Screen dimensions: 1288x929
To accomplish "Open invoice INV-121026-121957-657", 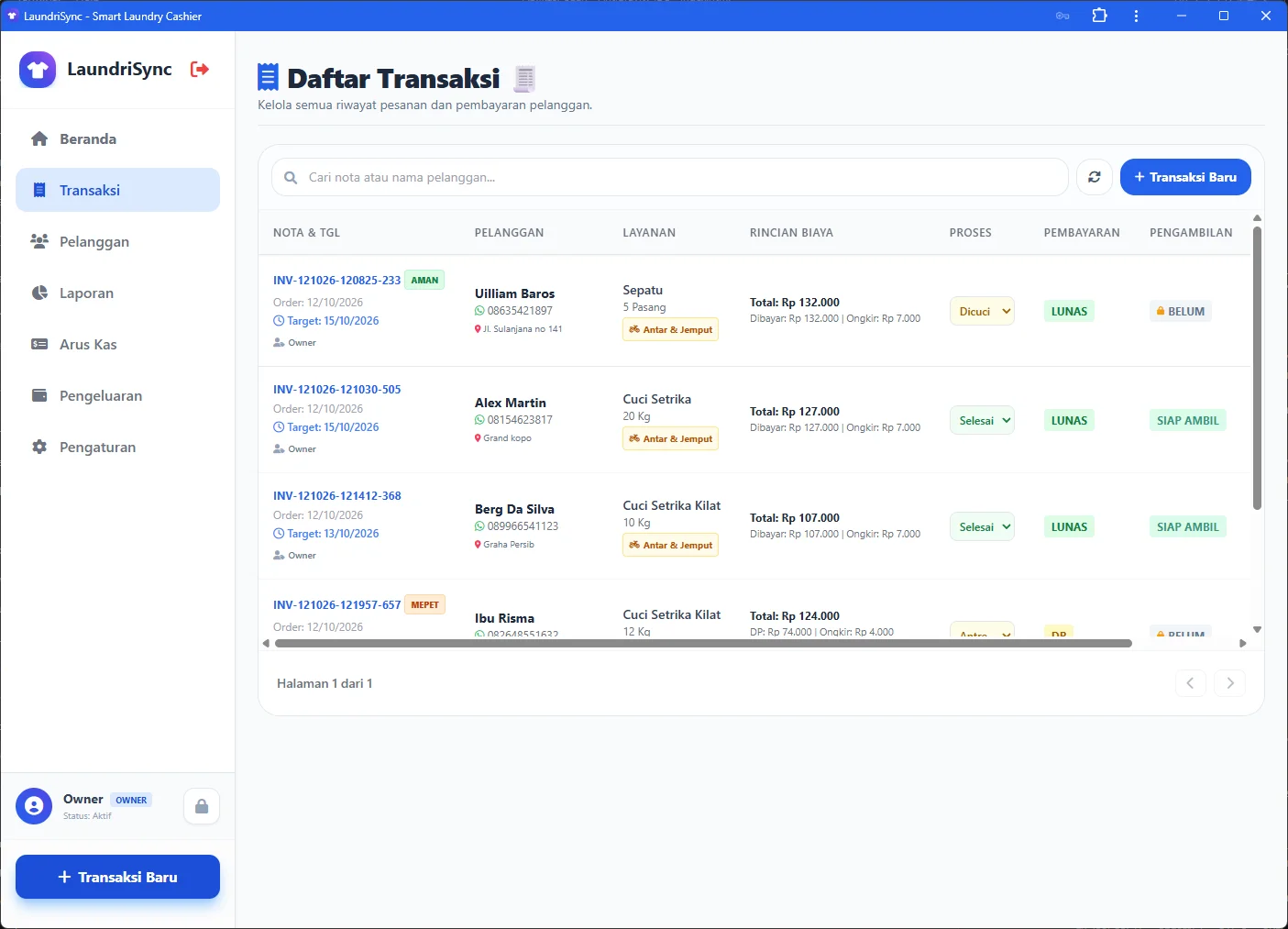I will [336, 605].
